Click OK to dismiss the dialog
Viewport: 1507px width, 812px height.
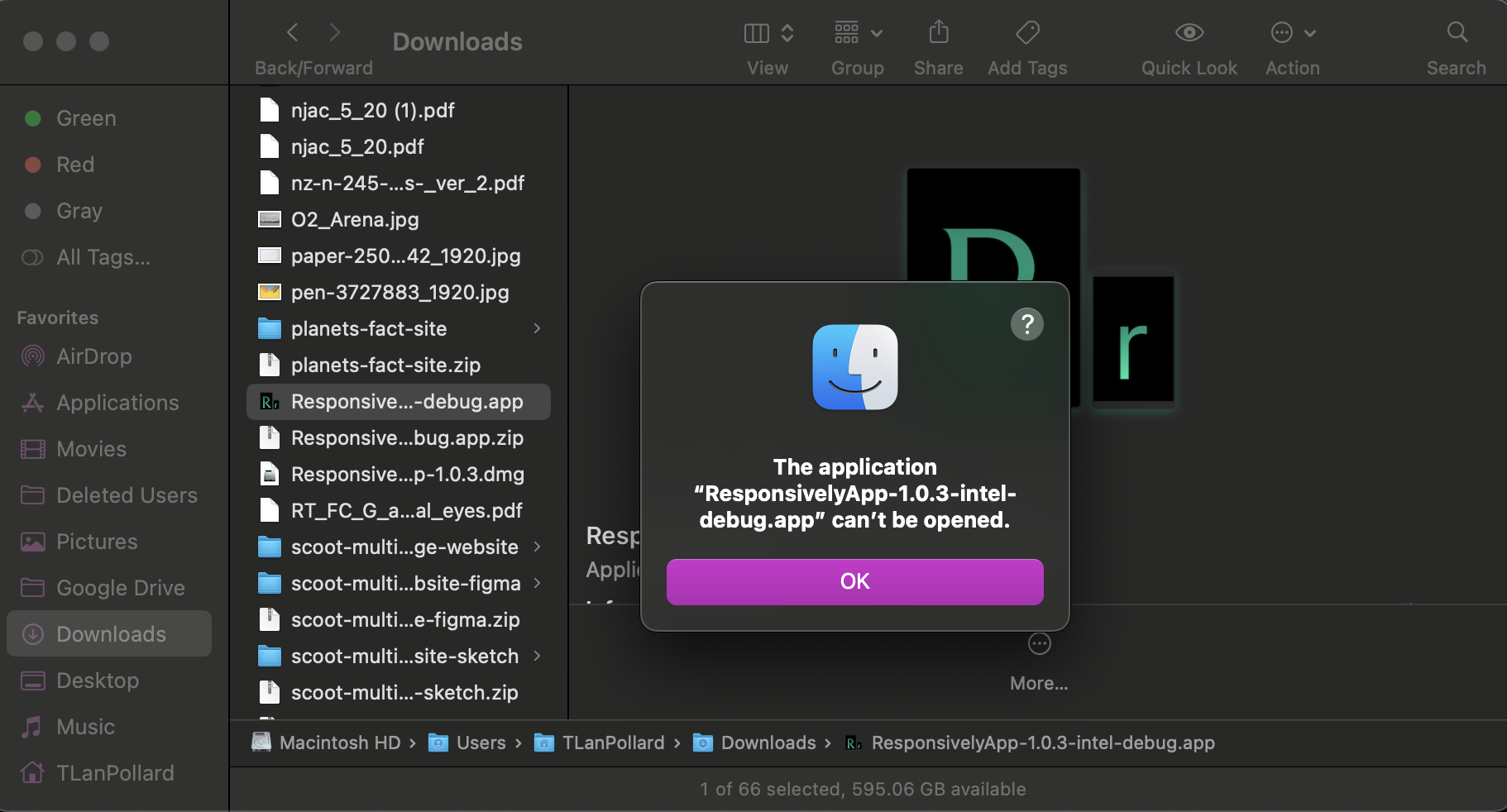854,581
